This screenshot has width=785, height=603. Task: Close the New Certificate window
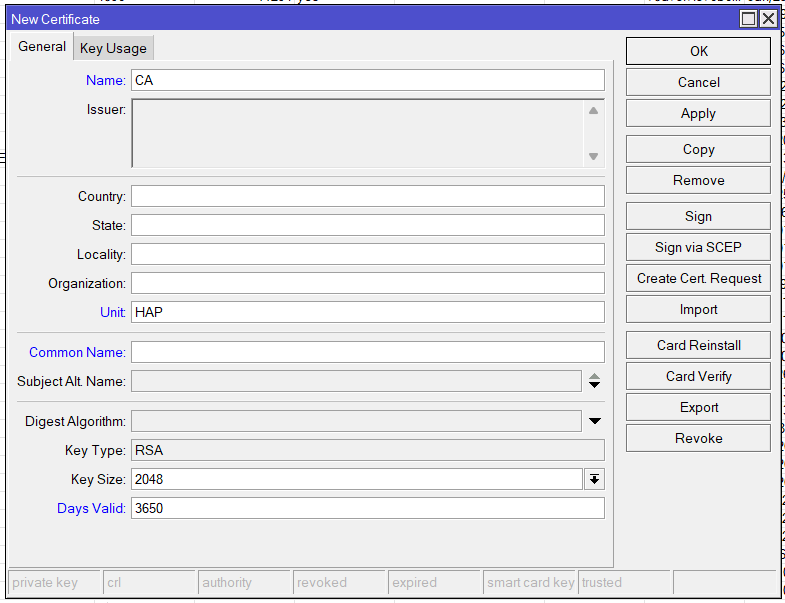[x=768, y=19]
